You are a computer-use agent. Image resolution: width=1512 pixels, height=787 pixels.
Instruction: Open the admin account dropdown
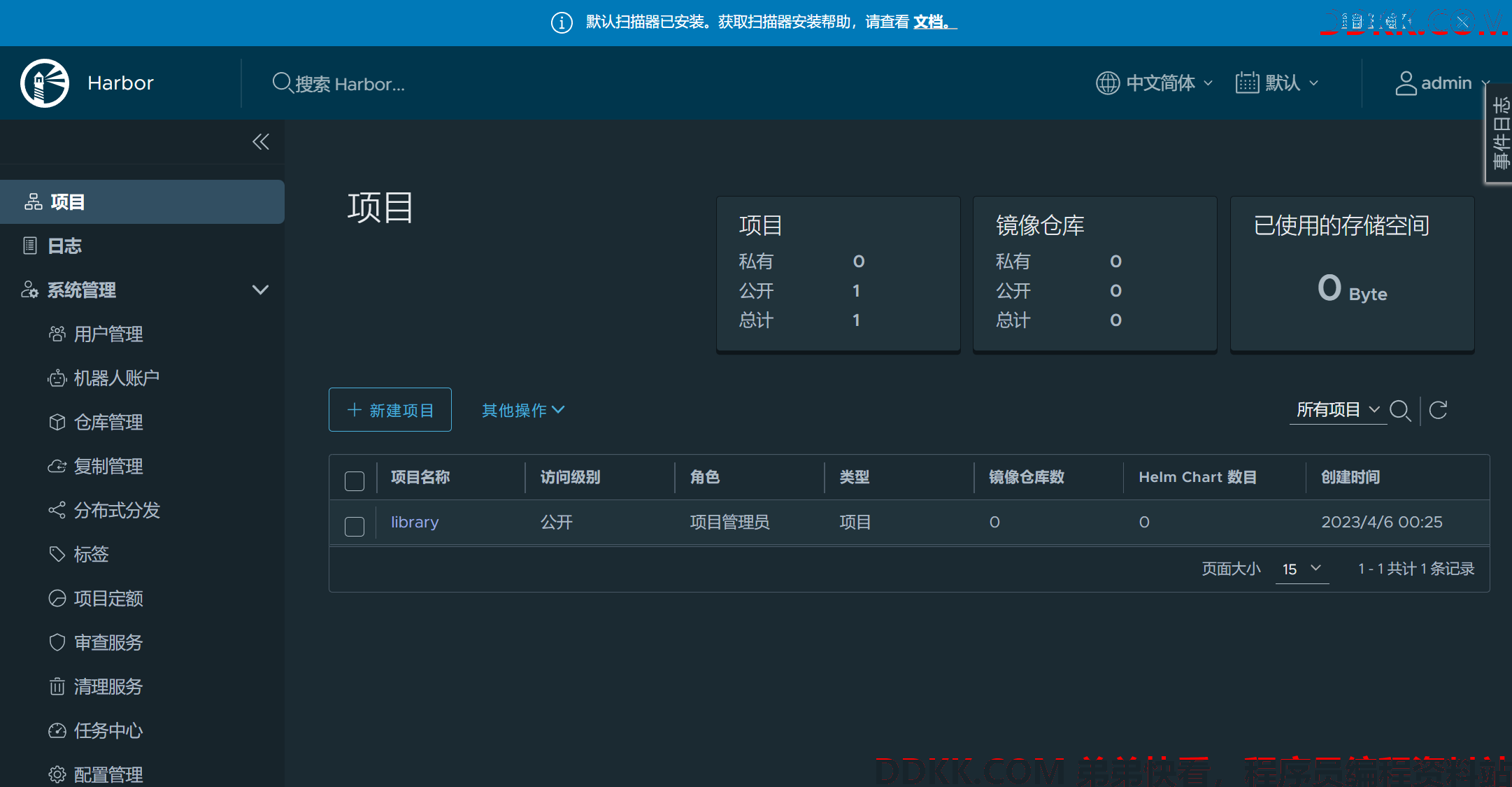point(1443,83)
